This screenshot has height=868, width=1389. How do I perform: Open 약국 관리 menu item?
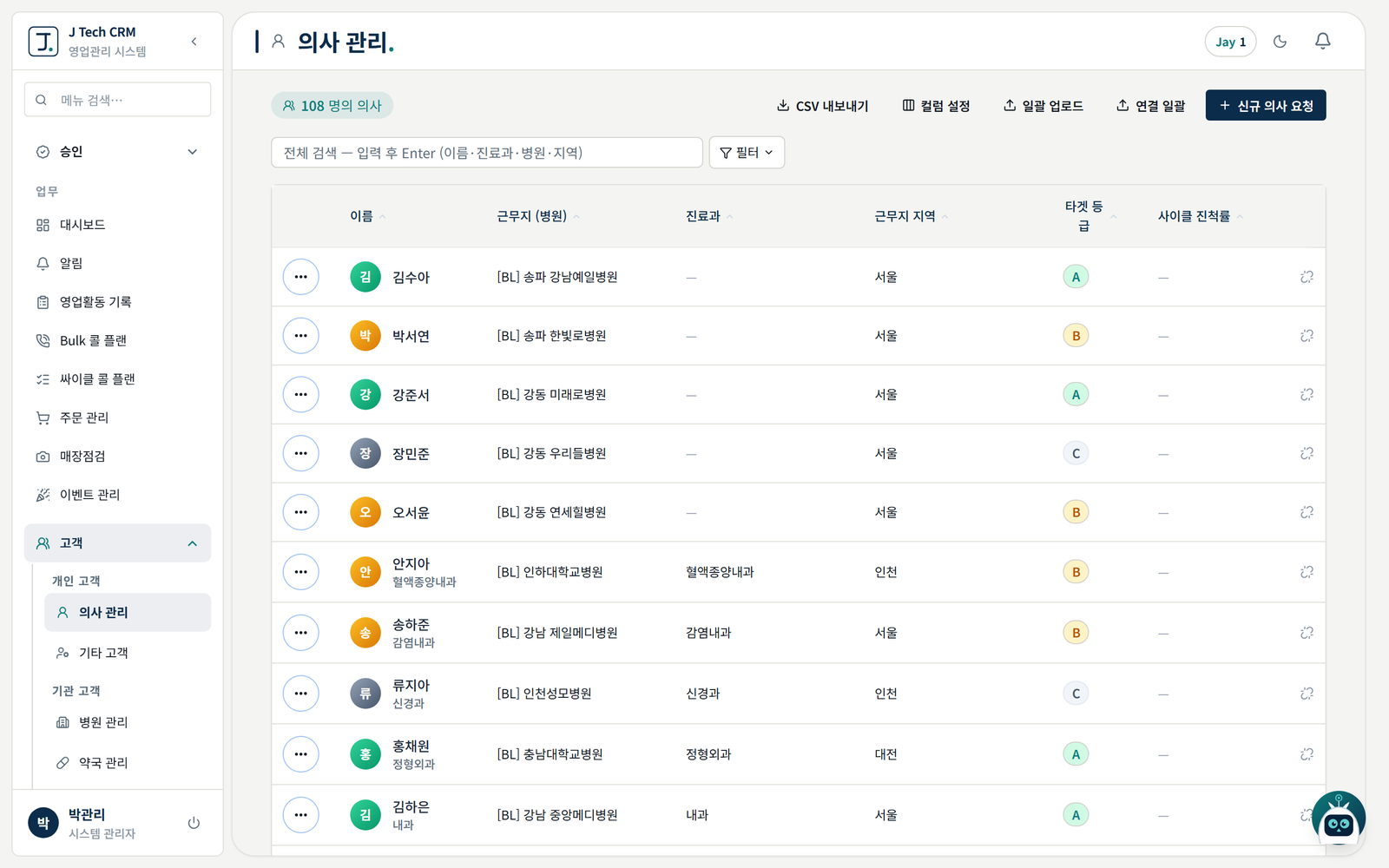(128, 763)
